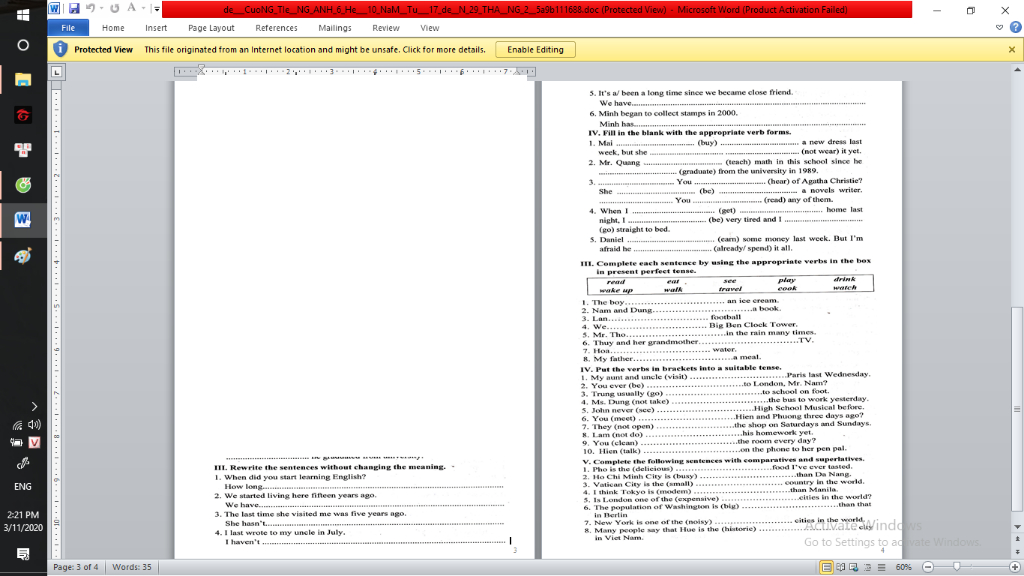
Task: Open Word Help question mark icon
Action: pos(1016,27)
